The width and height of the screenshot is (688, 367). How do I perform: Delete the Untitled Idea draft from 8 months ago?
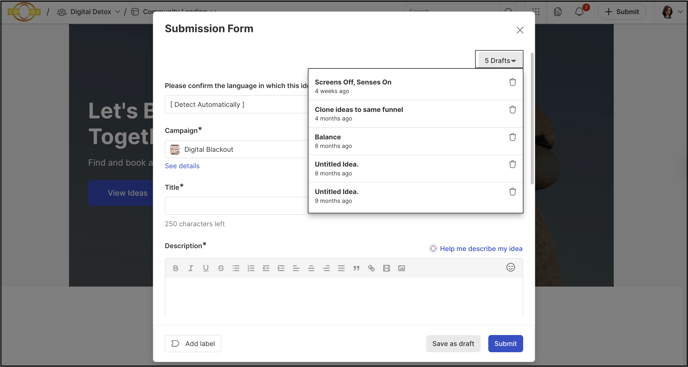[x=512, y=164]
